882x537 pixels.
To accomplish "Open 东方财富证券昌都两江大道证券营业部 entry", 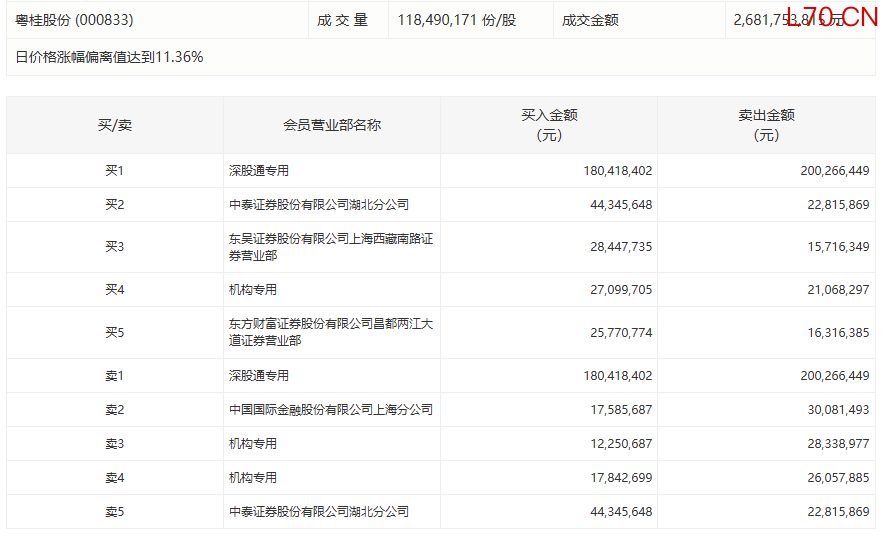I will point(330,332).
